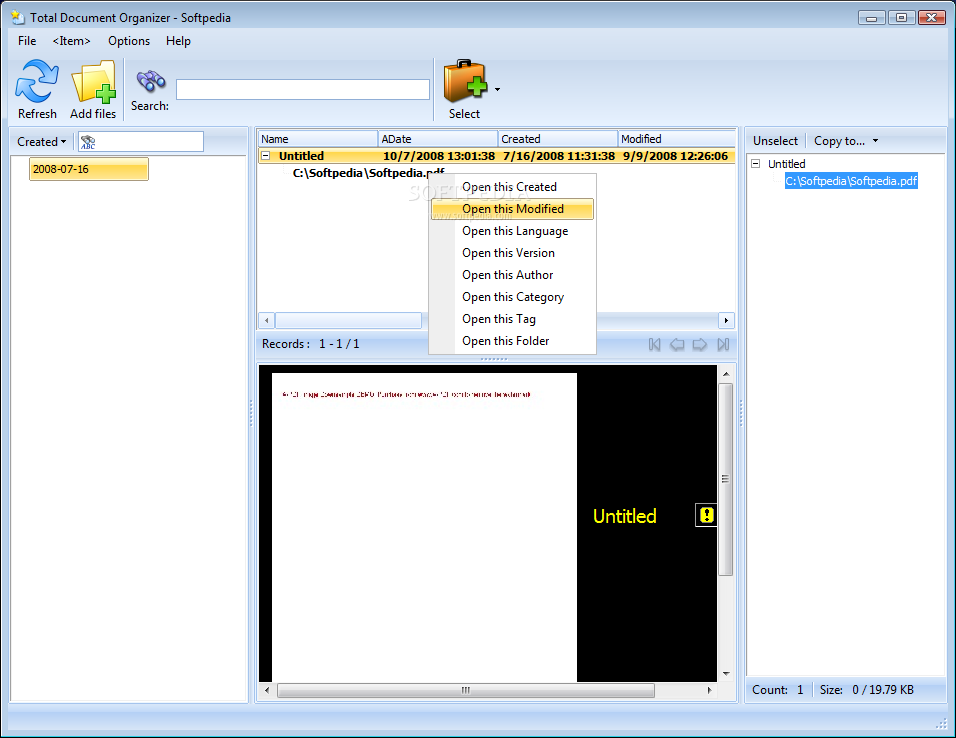Open the Copy to... dropdown
The width and height of the screenshot is (956, 738).
[x=846, y=141]
